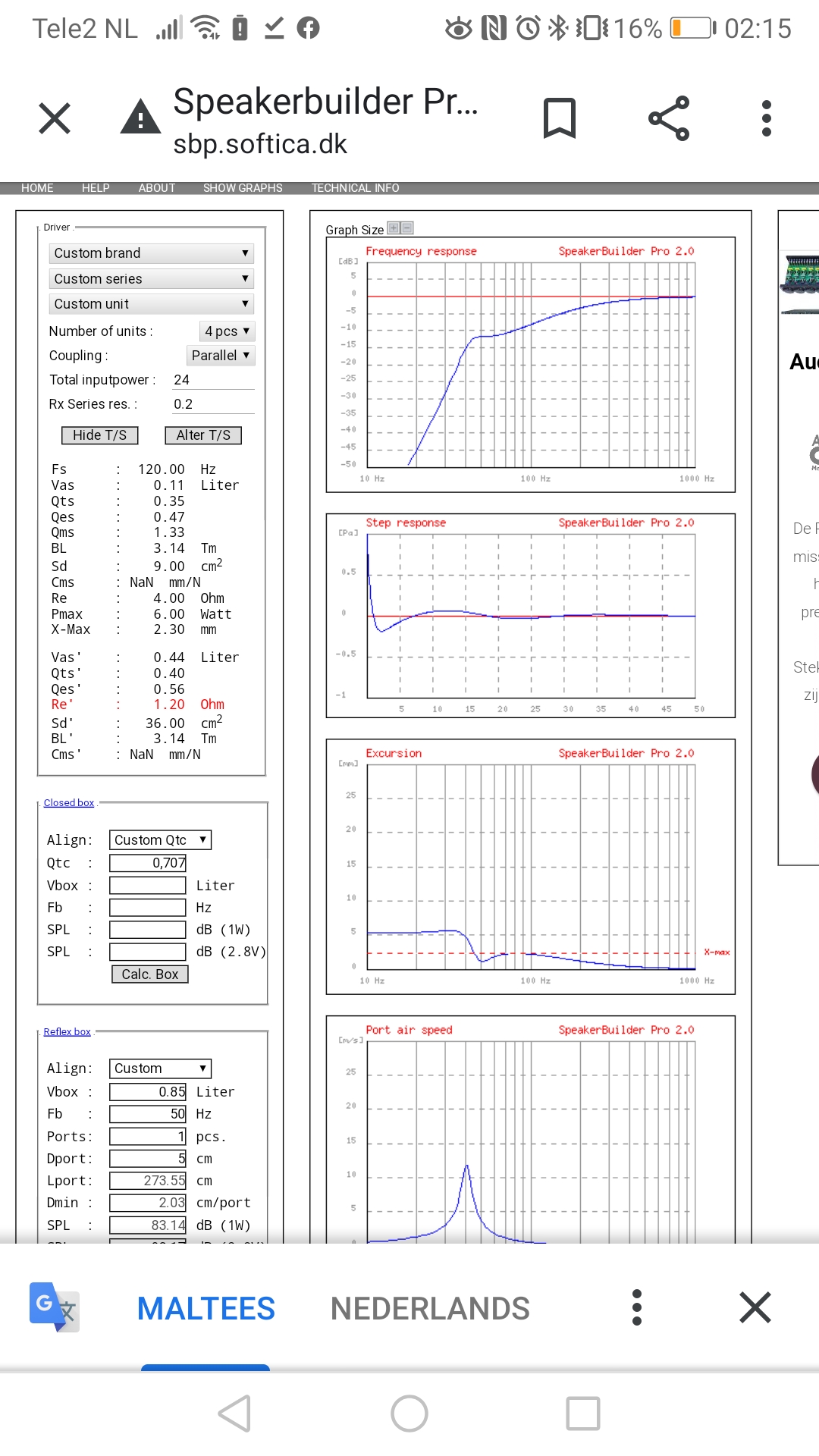Open Closed box Align dropdown
Screen dimensions: 819x1456
point(160,840)
